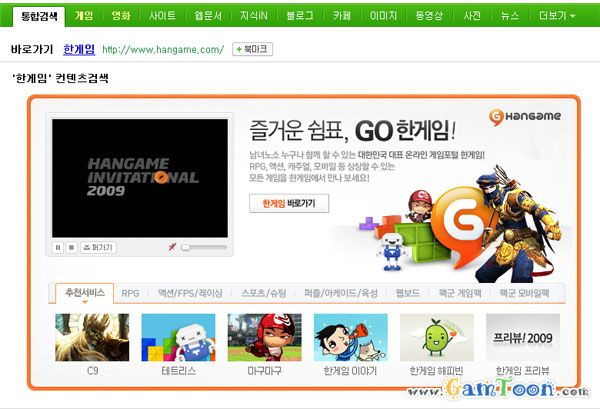
Task: Toggle the muted speaker icon
Action: pos(172,247)
